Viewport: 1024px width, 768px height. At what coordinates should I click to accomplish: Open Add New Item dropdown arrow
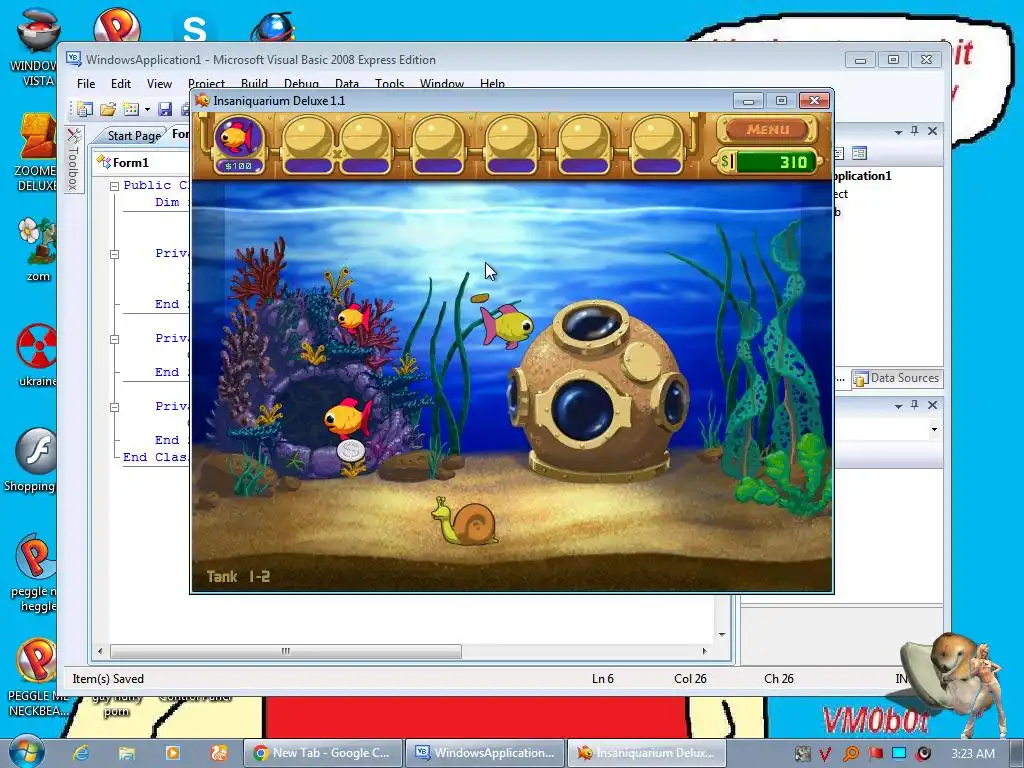tap(147, 110)
